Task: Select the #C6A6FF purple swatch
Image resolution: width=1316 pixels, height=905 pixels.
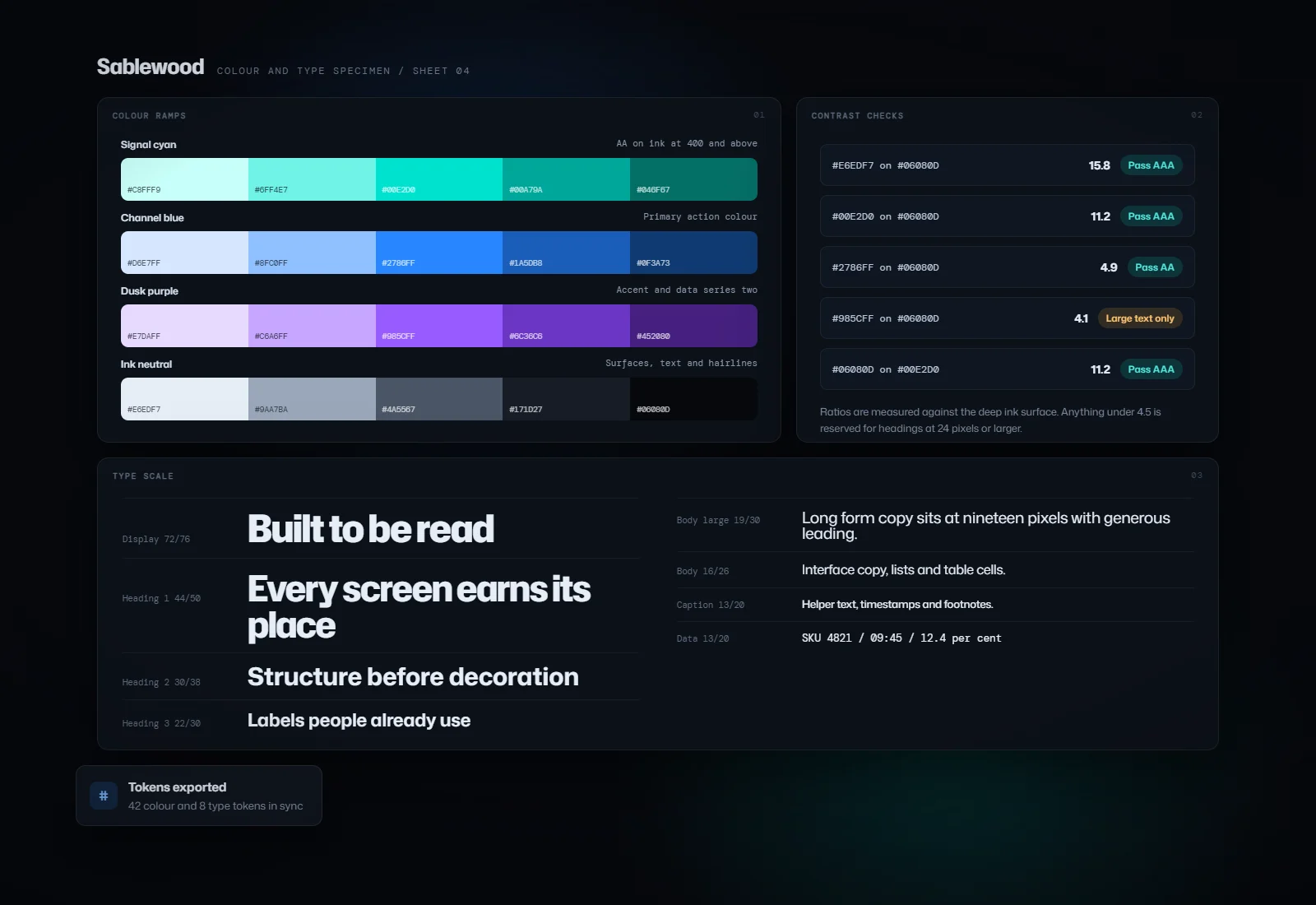Action: pos(312,326)
